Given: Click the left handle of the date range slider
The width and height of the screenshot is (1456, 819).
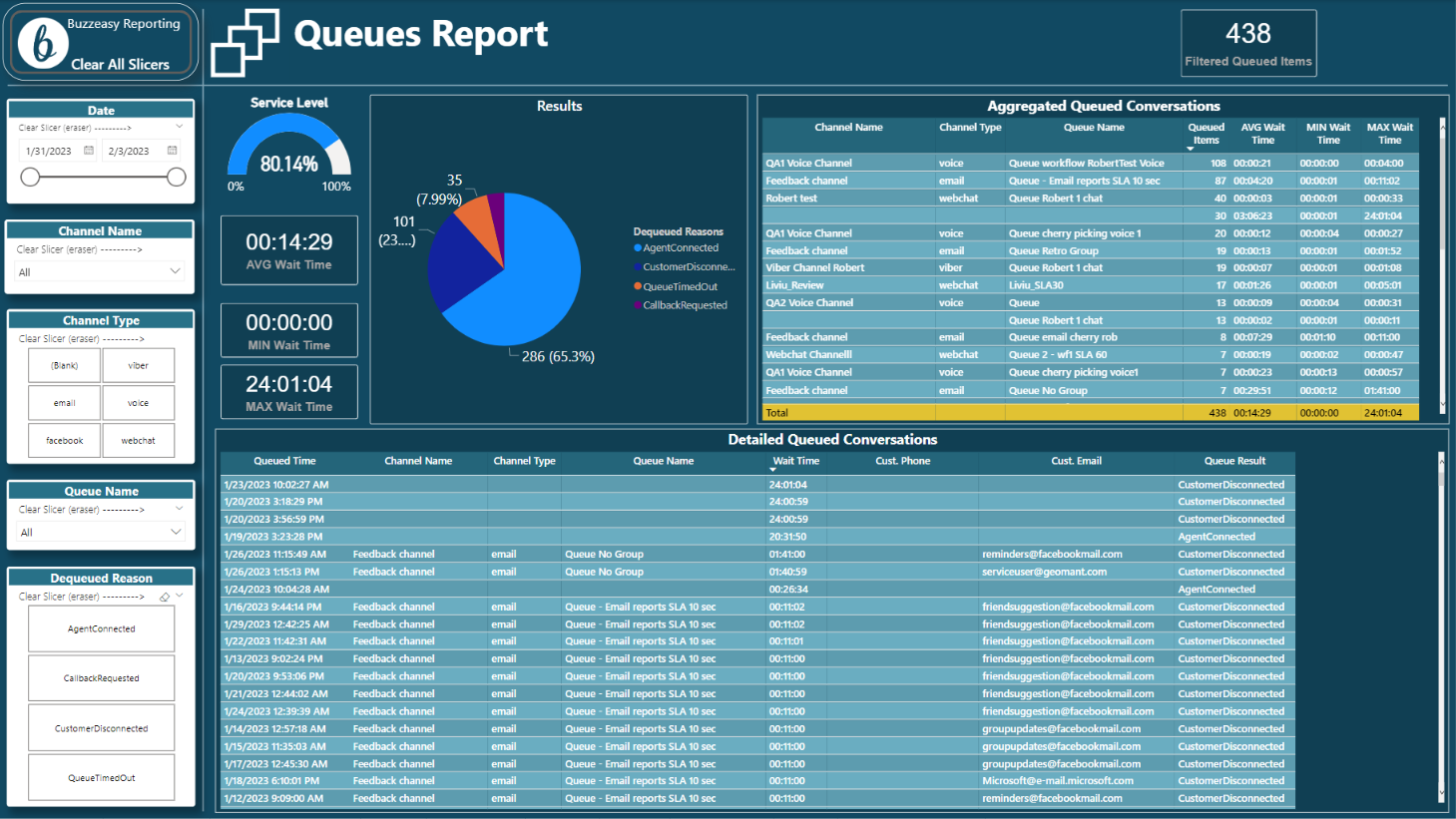Looking at the screenshot, I should point(30,176).
